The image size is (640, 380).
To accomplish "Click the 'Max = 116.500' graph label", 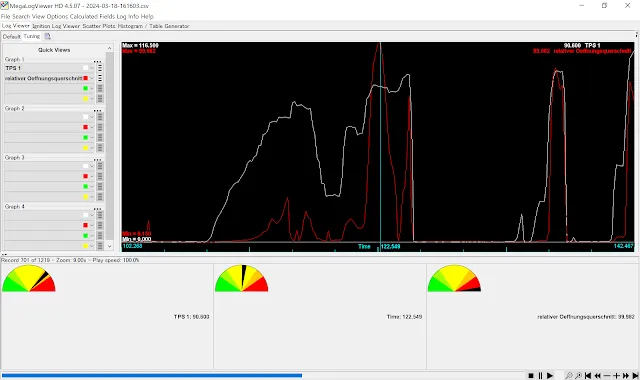I will click(140, 45).
